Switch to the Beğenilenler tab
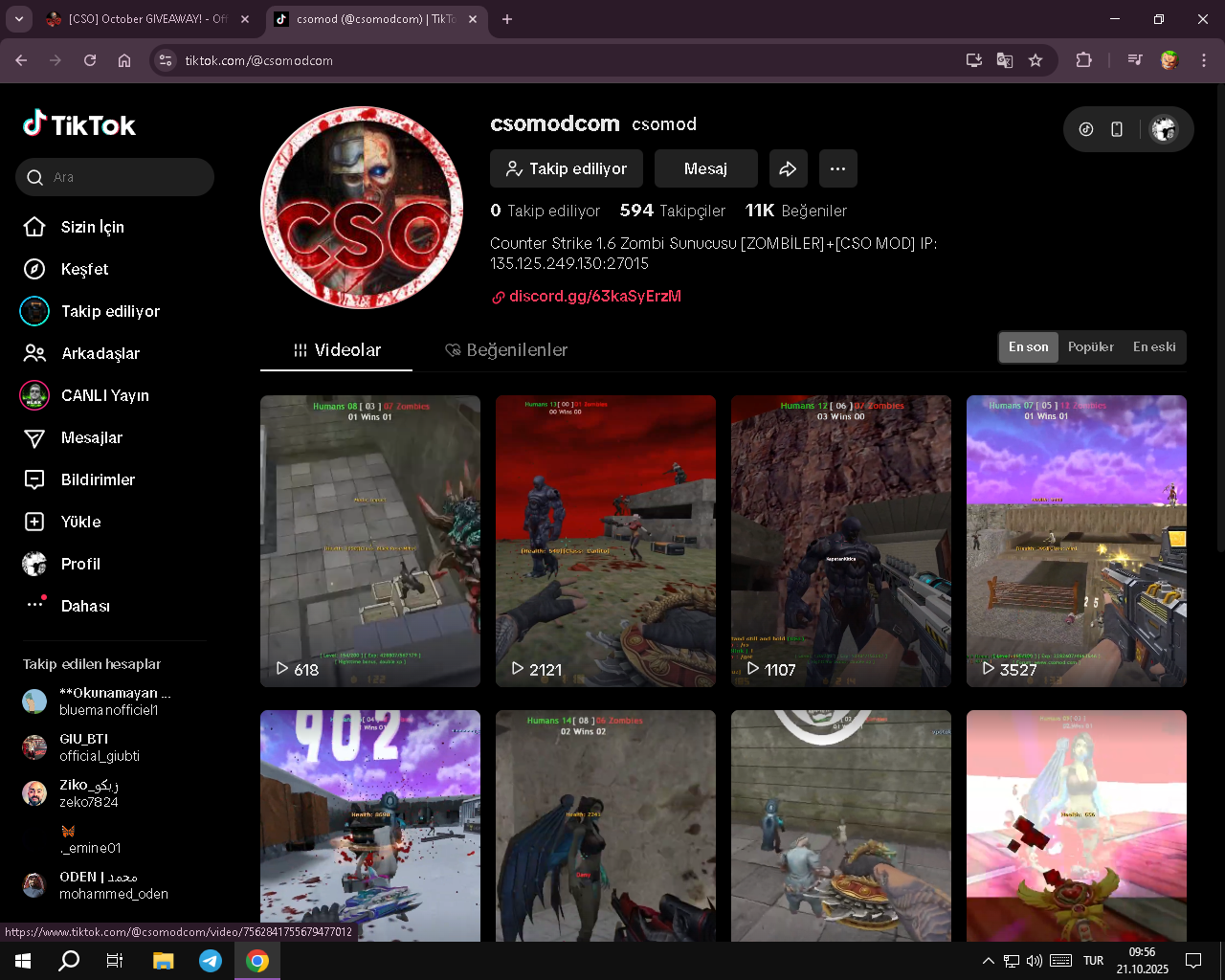 click(506, 350)
